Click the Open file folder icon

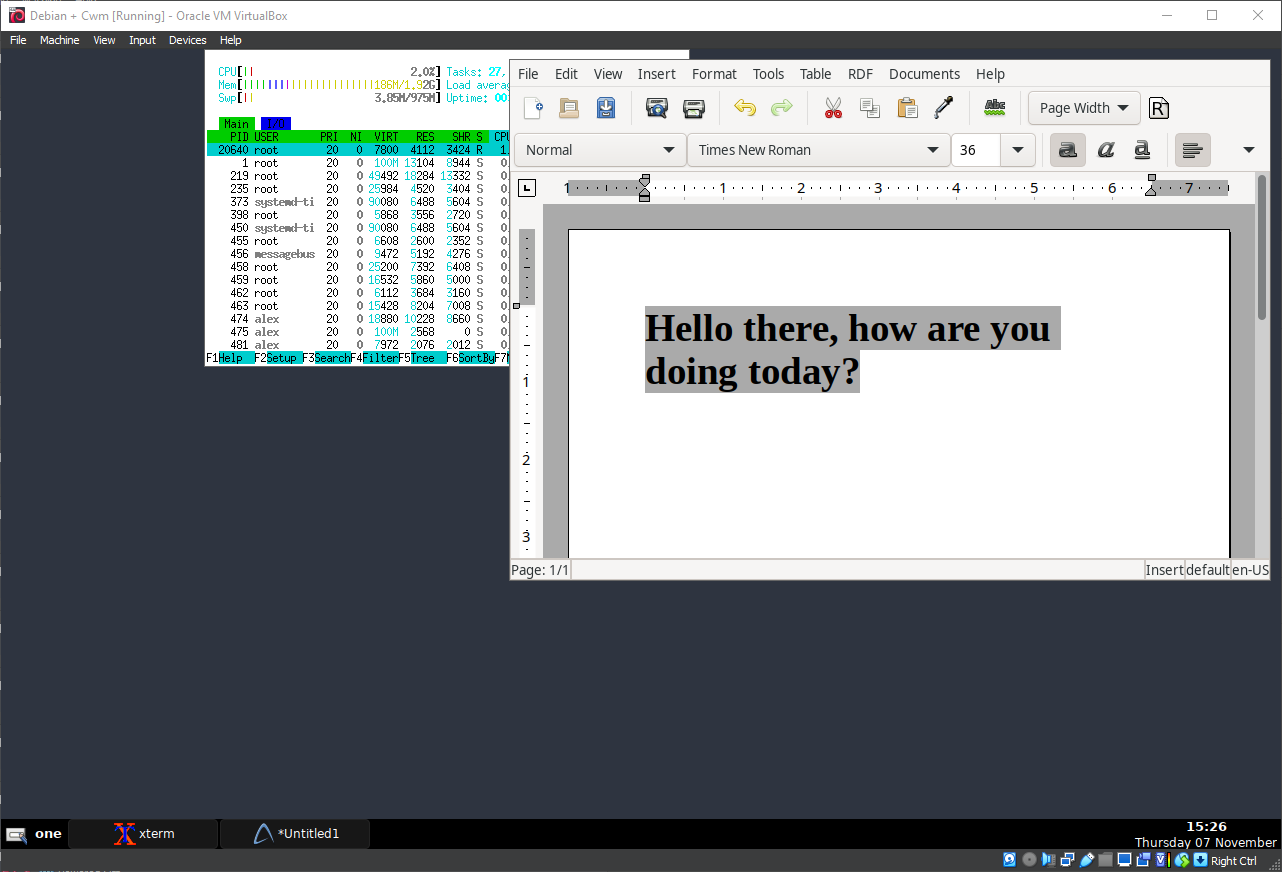coord(569,108)
